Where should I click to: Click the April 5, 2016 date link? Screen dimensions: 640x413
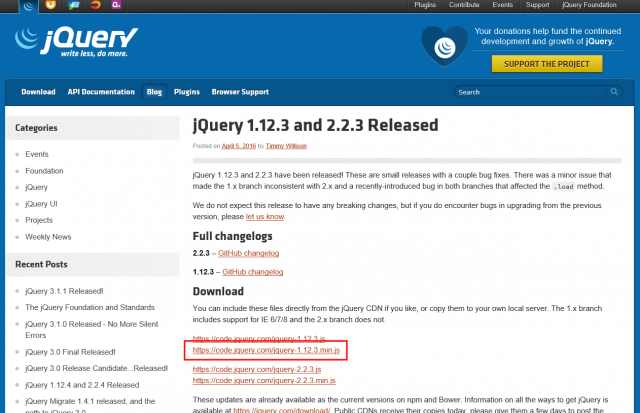pos(239,146)
